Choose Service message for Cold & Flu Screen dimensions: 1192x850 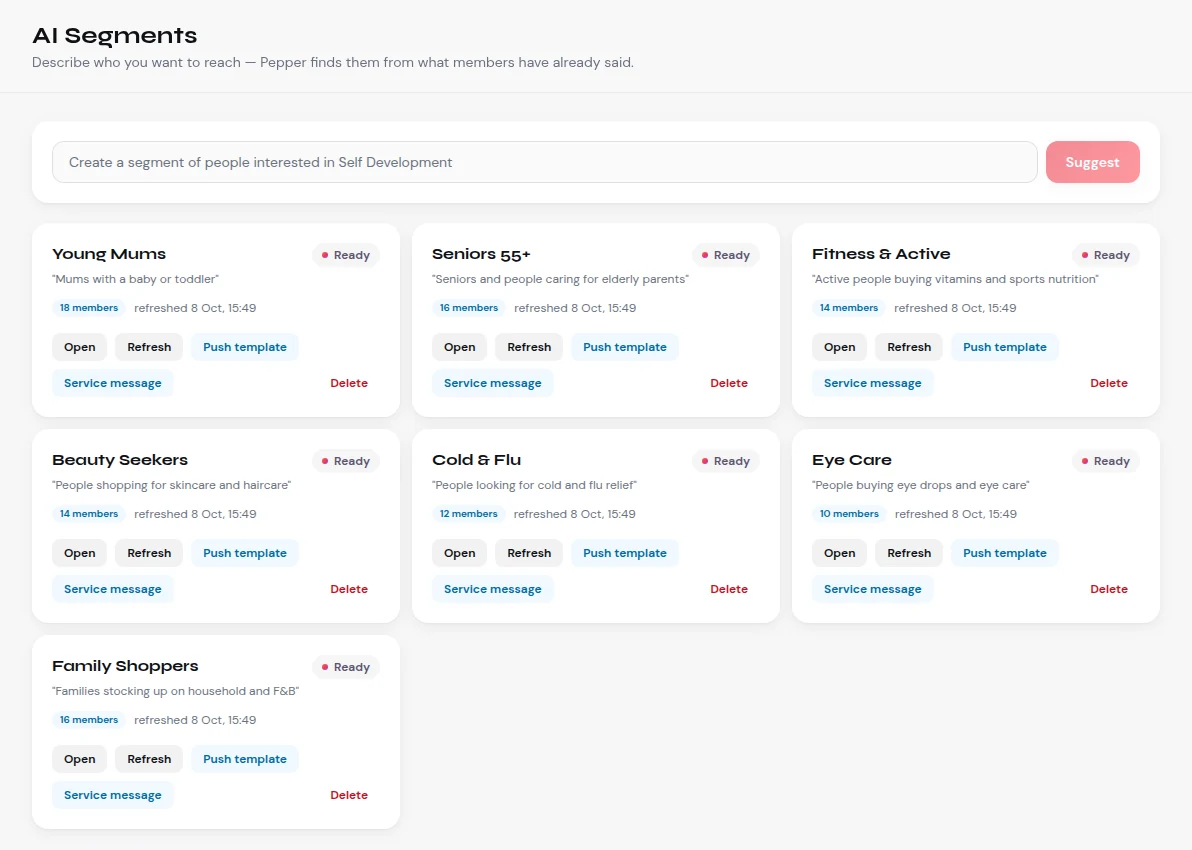(x=493, y=589)
